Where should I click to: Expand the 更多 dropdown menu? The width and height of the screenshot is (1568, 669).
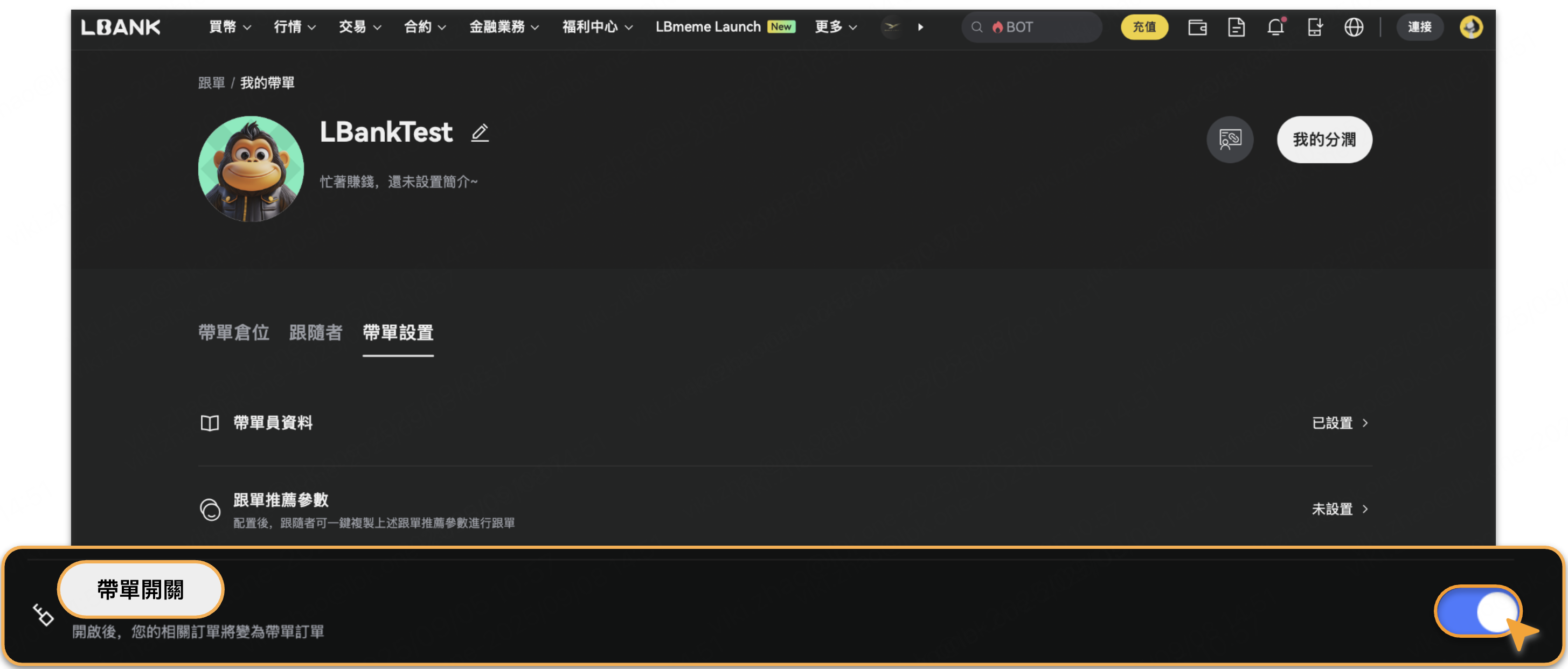(836, 27)
